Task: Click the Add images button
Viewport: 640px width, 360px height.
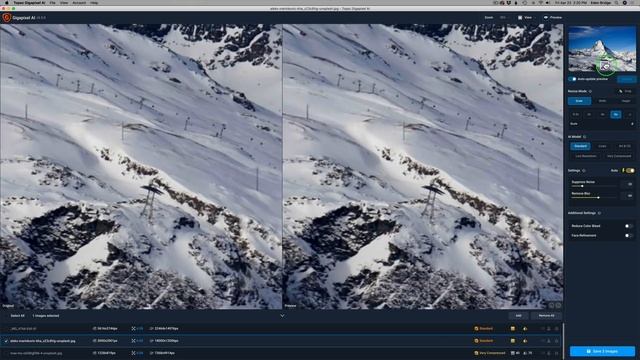Action: pyautogui.click(x=518, y=316)
